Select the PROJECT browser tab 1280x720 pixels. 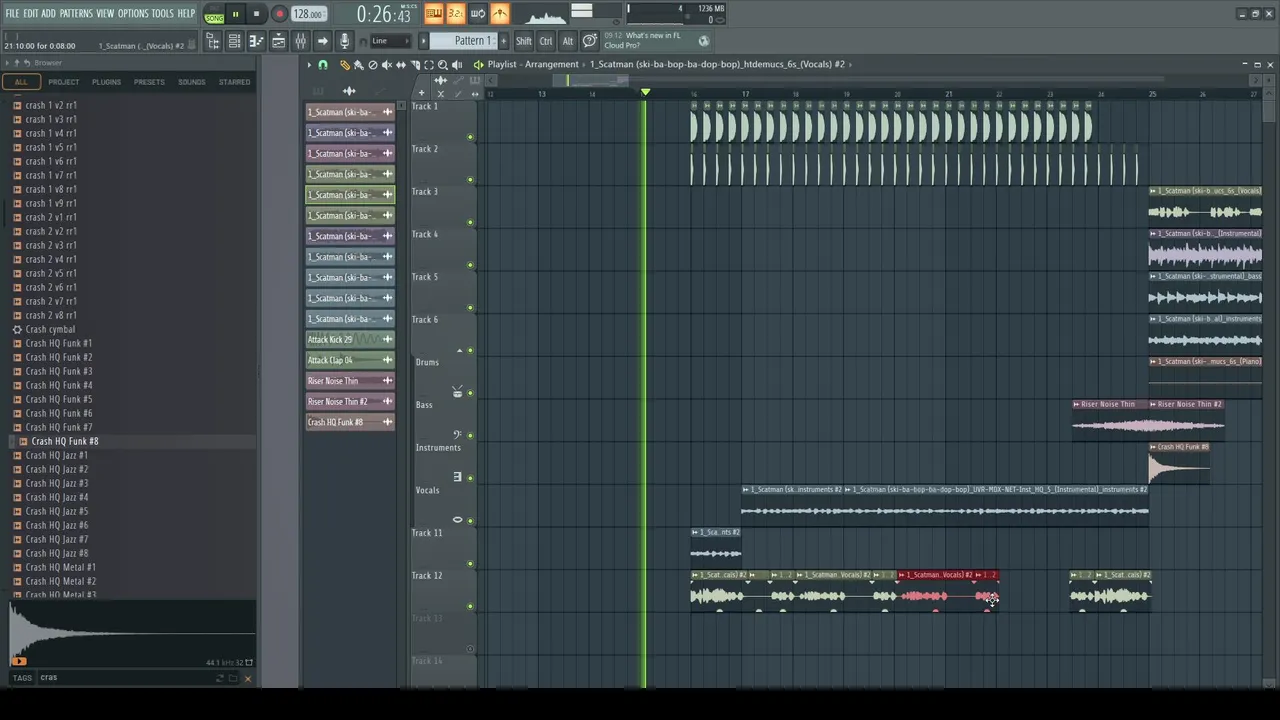coord(63,82)
